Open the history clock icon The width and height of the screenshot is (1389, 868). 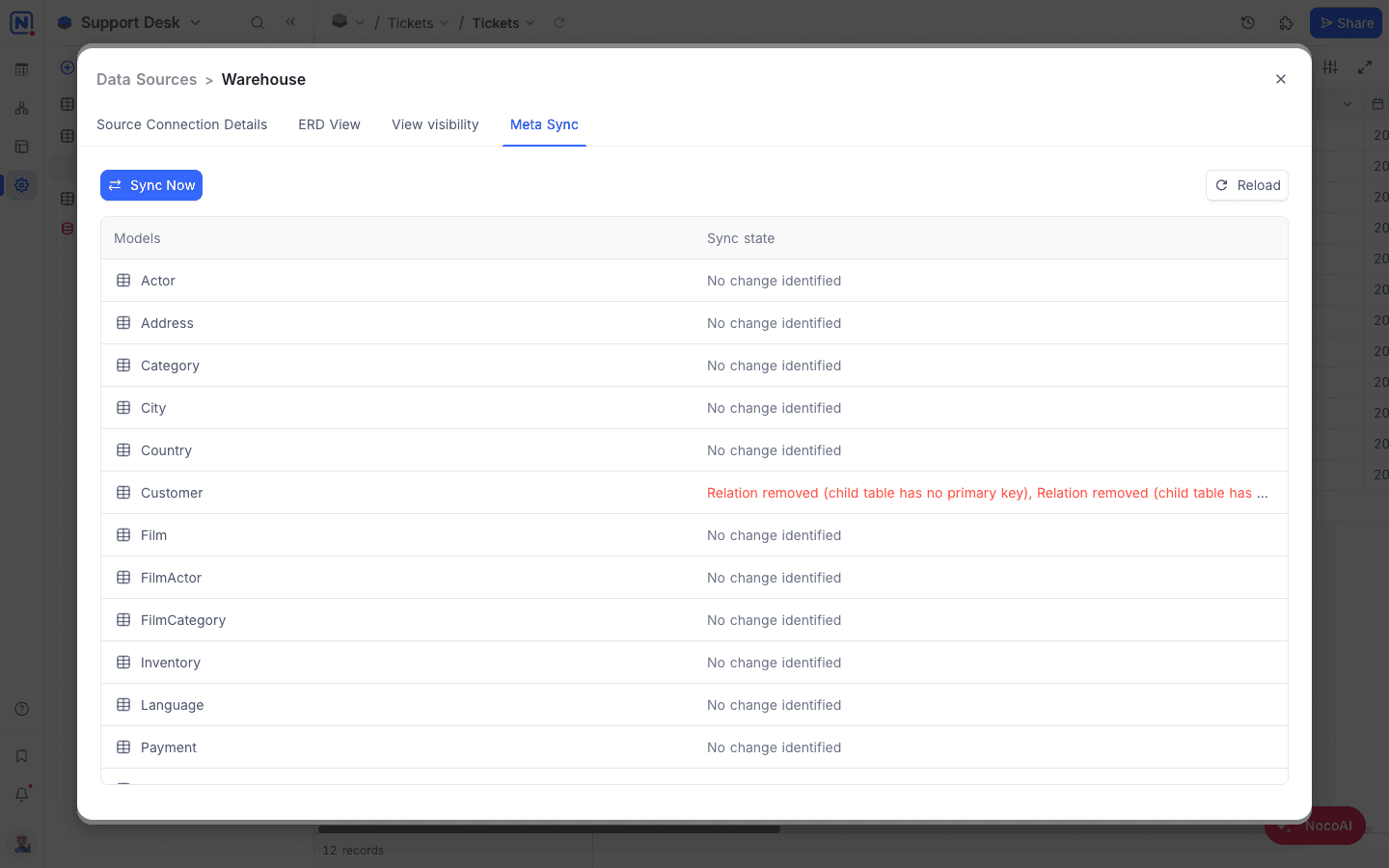point(1248,23)
